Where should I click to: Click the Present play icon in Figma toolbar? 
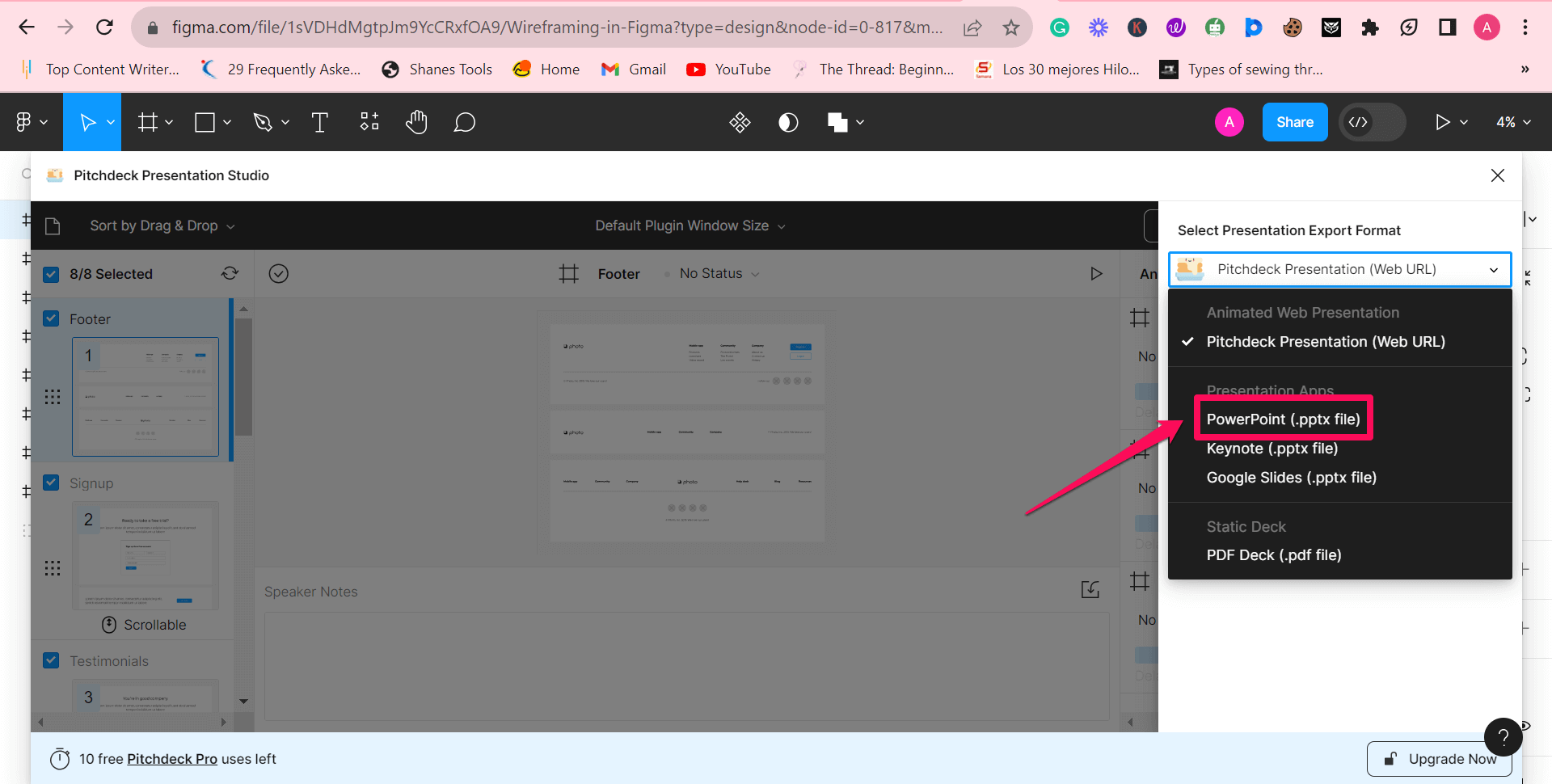(x=1442, y=122)
